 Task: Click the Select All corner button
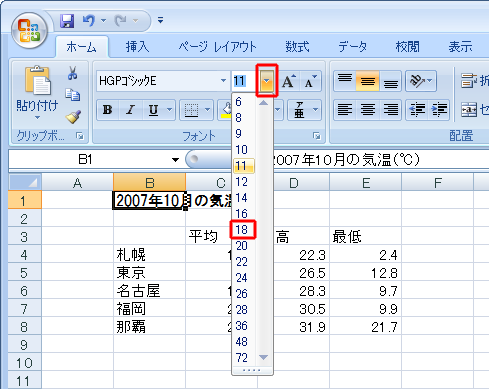point(25,182)
